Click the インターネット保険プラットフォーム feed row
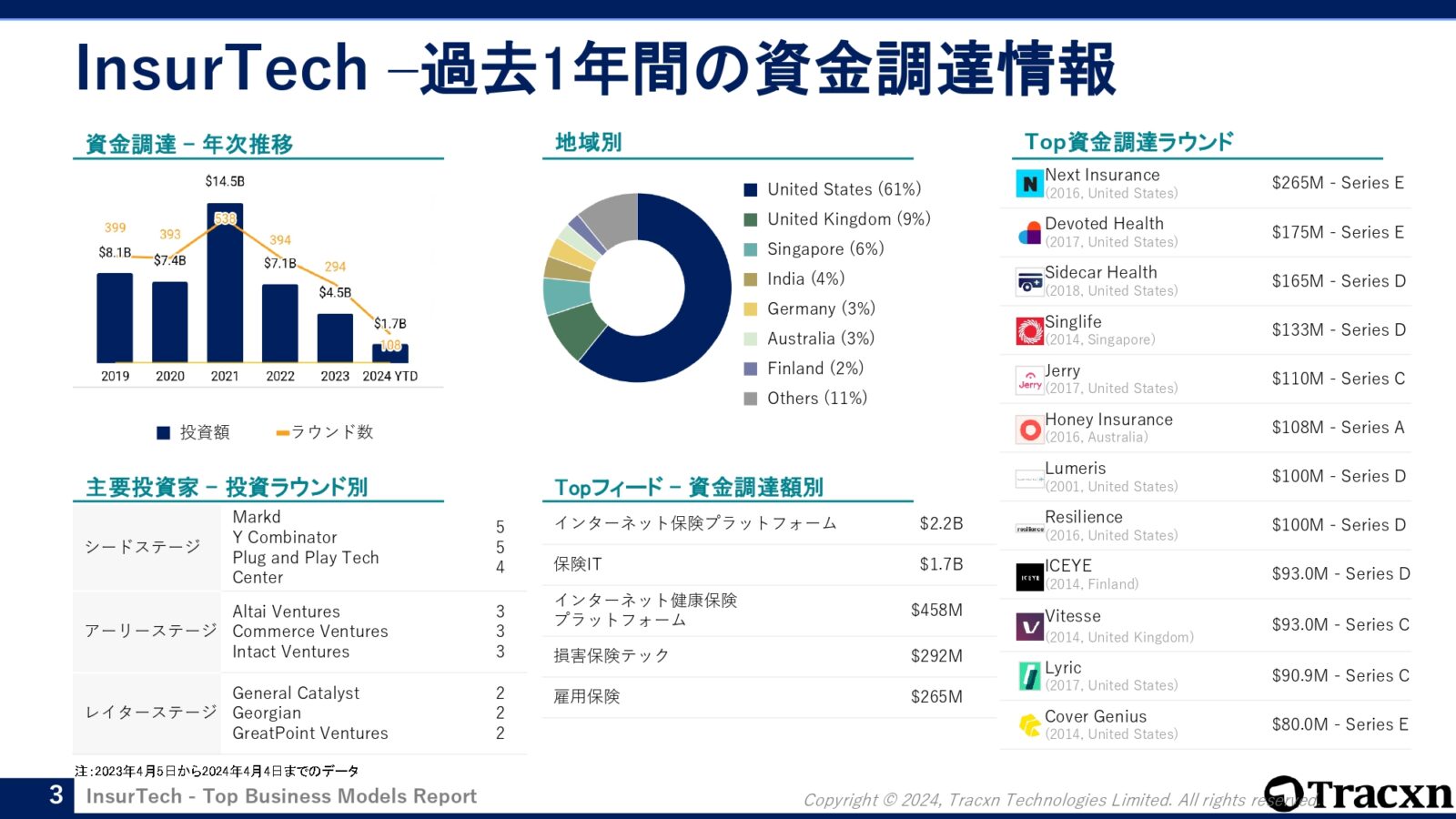1456x819 pixels. coord(769,524)
